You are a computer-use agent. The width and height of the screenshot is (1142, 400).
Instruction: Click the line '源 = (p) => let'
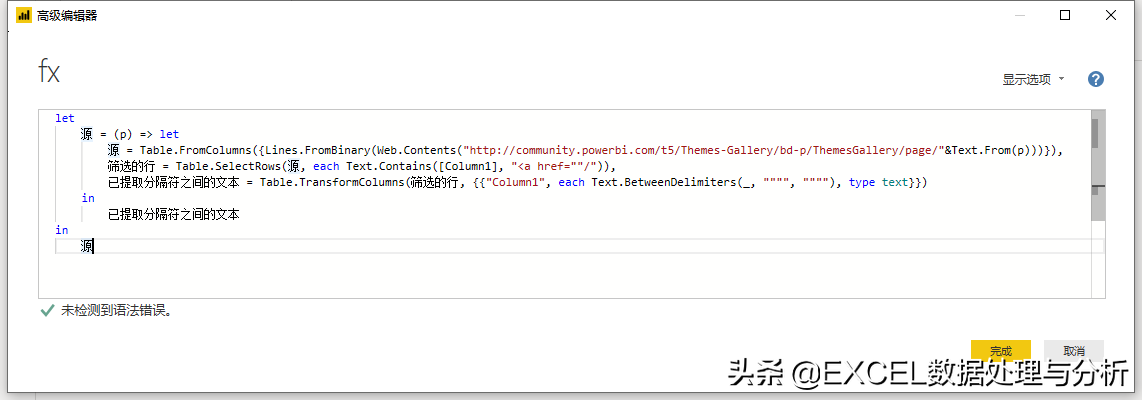(x=130, y=134)
